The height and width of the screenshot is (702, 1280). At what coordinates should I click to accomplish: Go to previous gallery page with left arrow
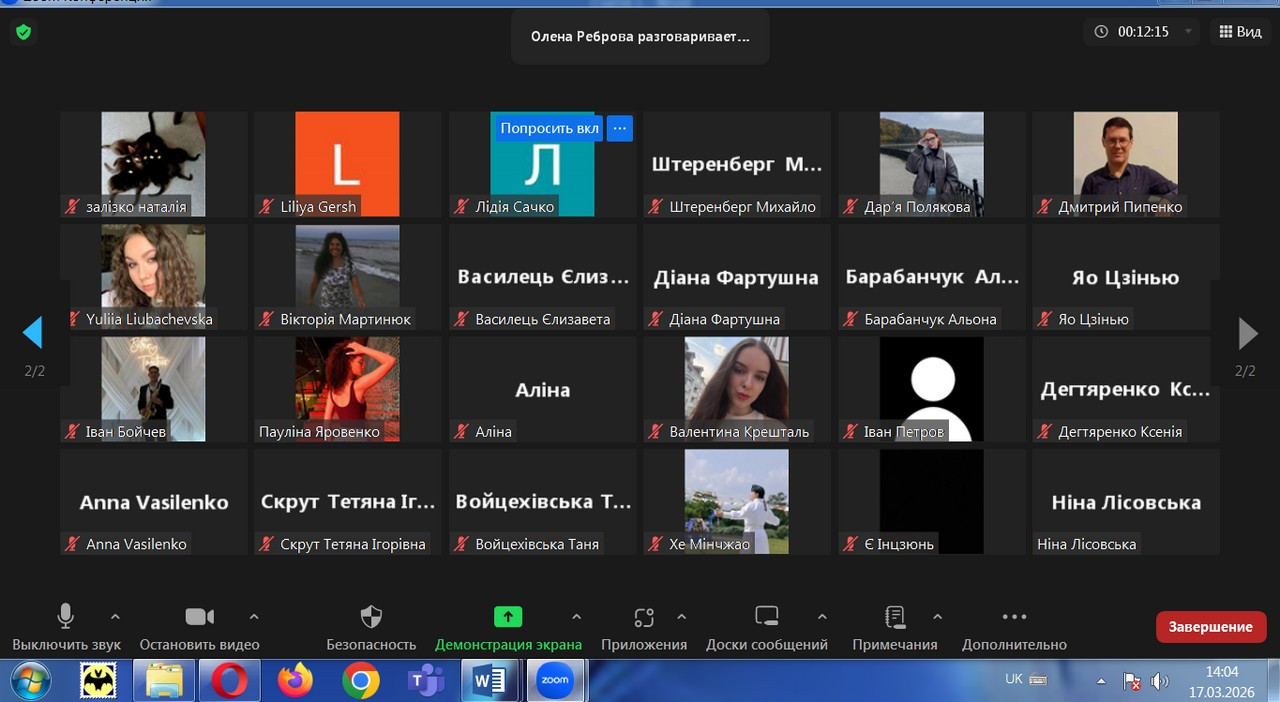[33, 333]
